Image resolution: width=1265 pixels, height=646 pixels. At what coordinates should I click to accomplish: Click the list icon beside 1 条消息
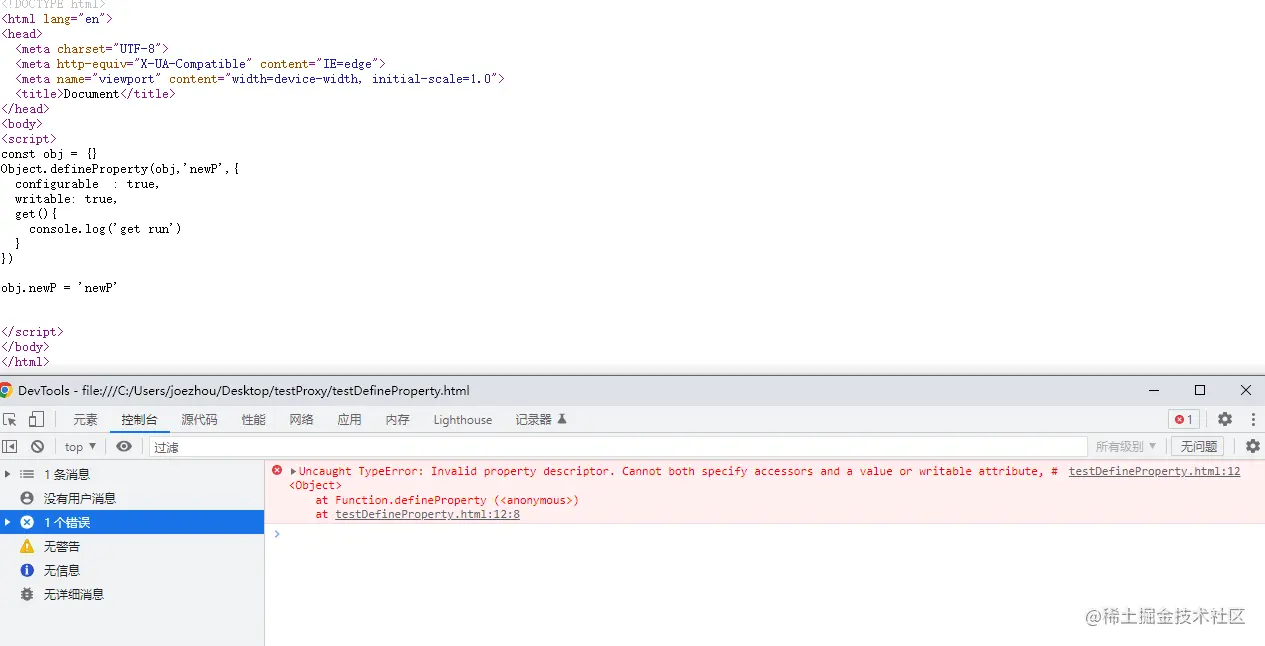pyautogui.click(x=27, y=474)
